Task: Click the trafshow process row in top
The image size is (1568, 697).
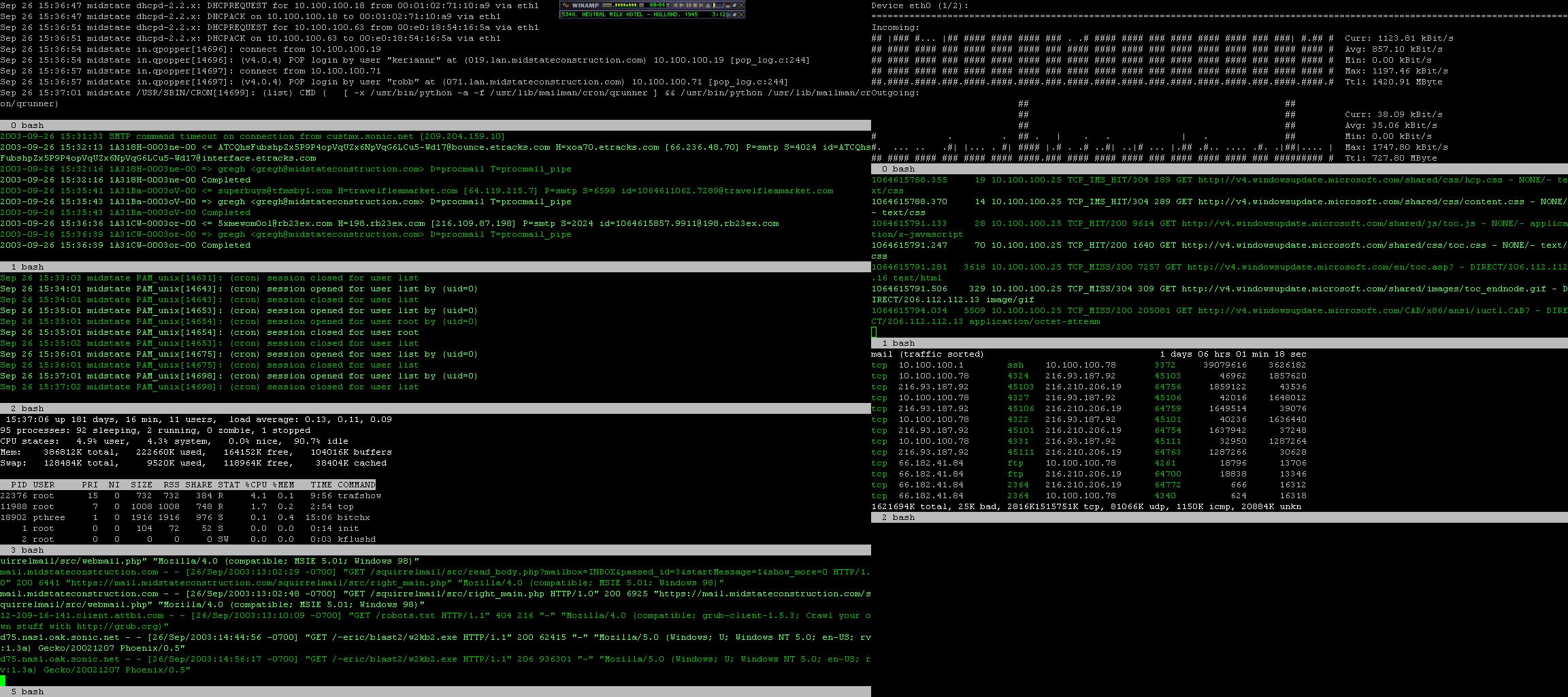Action: (191, 496)
